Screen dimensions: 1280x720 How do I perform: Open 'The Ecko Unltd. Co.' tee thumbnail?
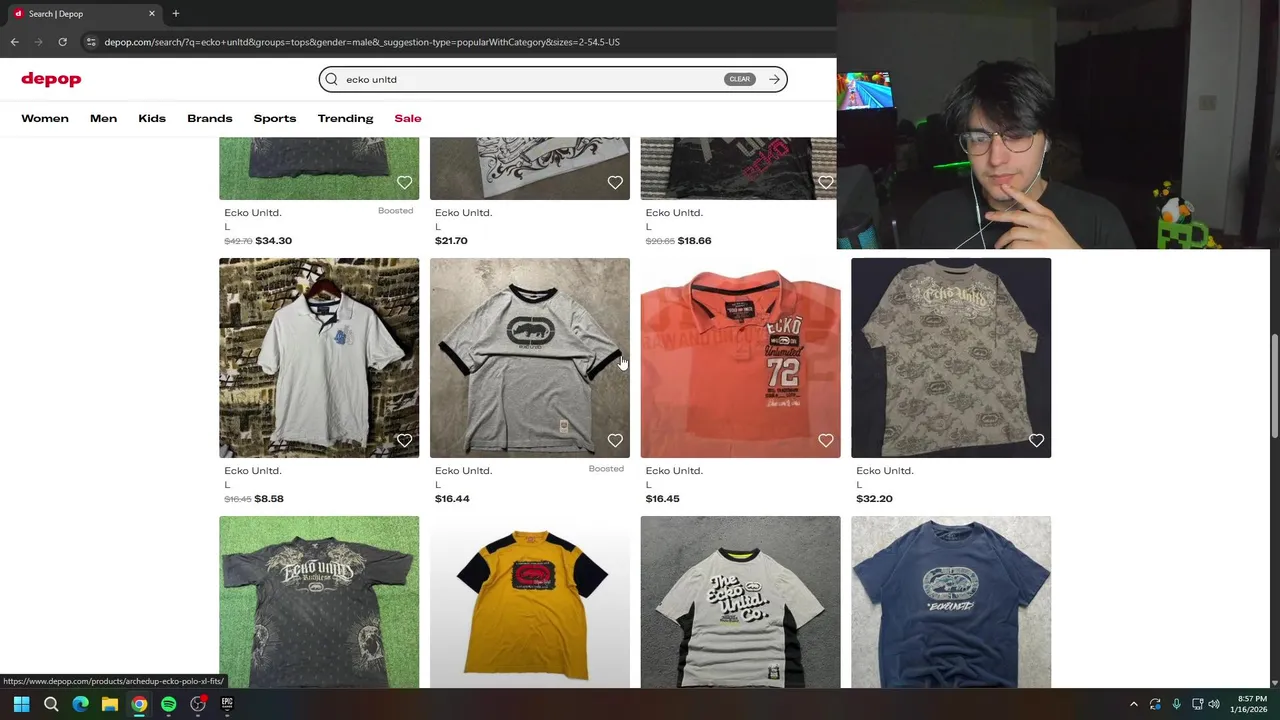pyautogui.click(x=740, y=602)
